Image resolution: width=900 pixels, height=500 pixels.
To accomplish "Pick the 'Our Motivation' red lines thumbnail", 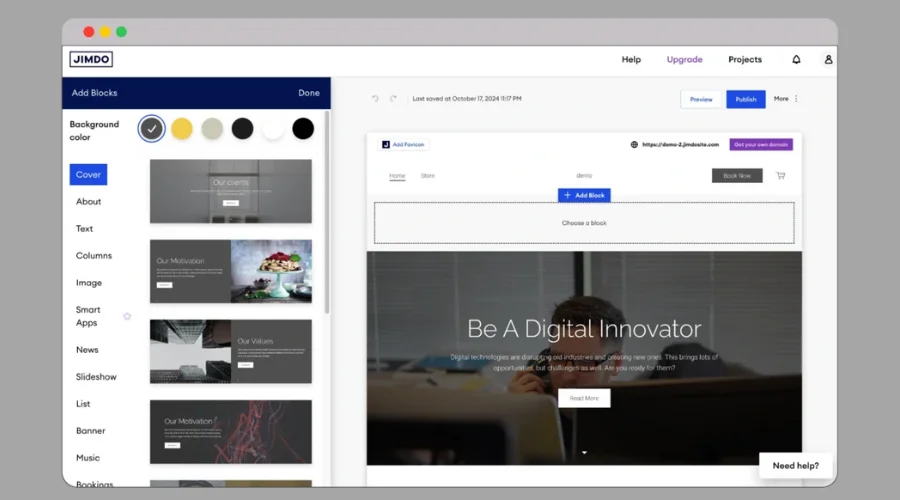I will (x=231, y=432).
